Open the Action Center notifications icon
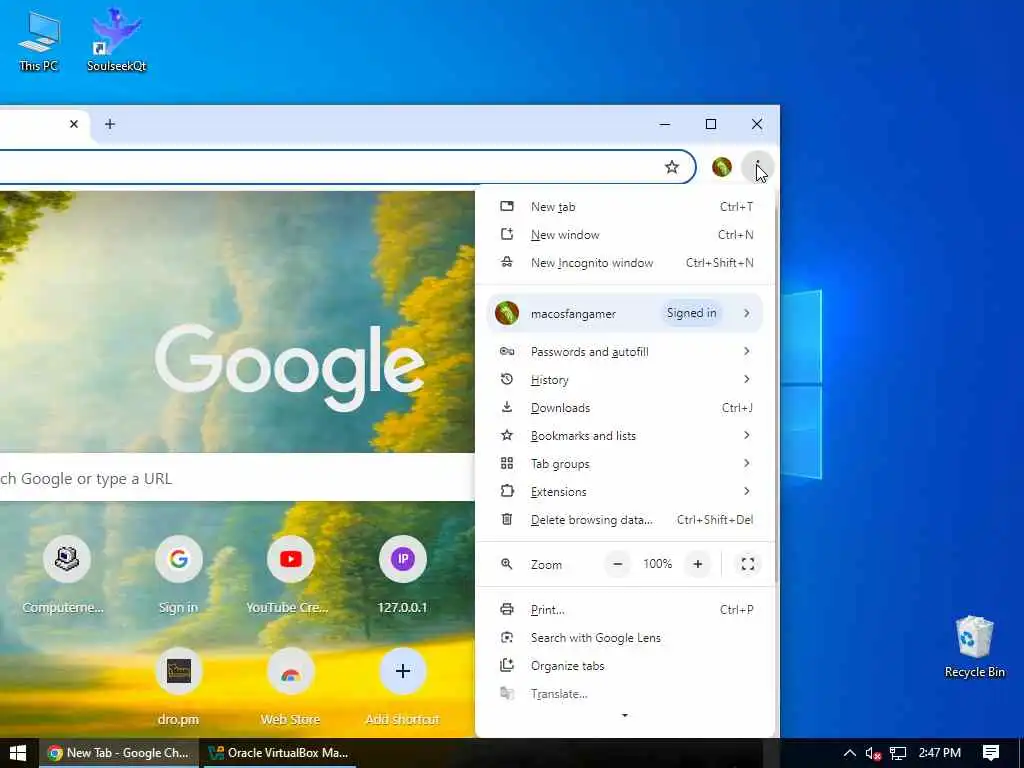Viewport: 1024px width, 768px height. [991, 753]
